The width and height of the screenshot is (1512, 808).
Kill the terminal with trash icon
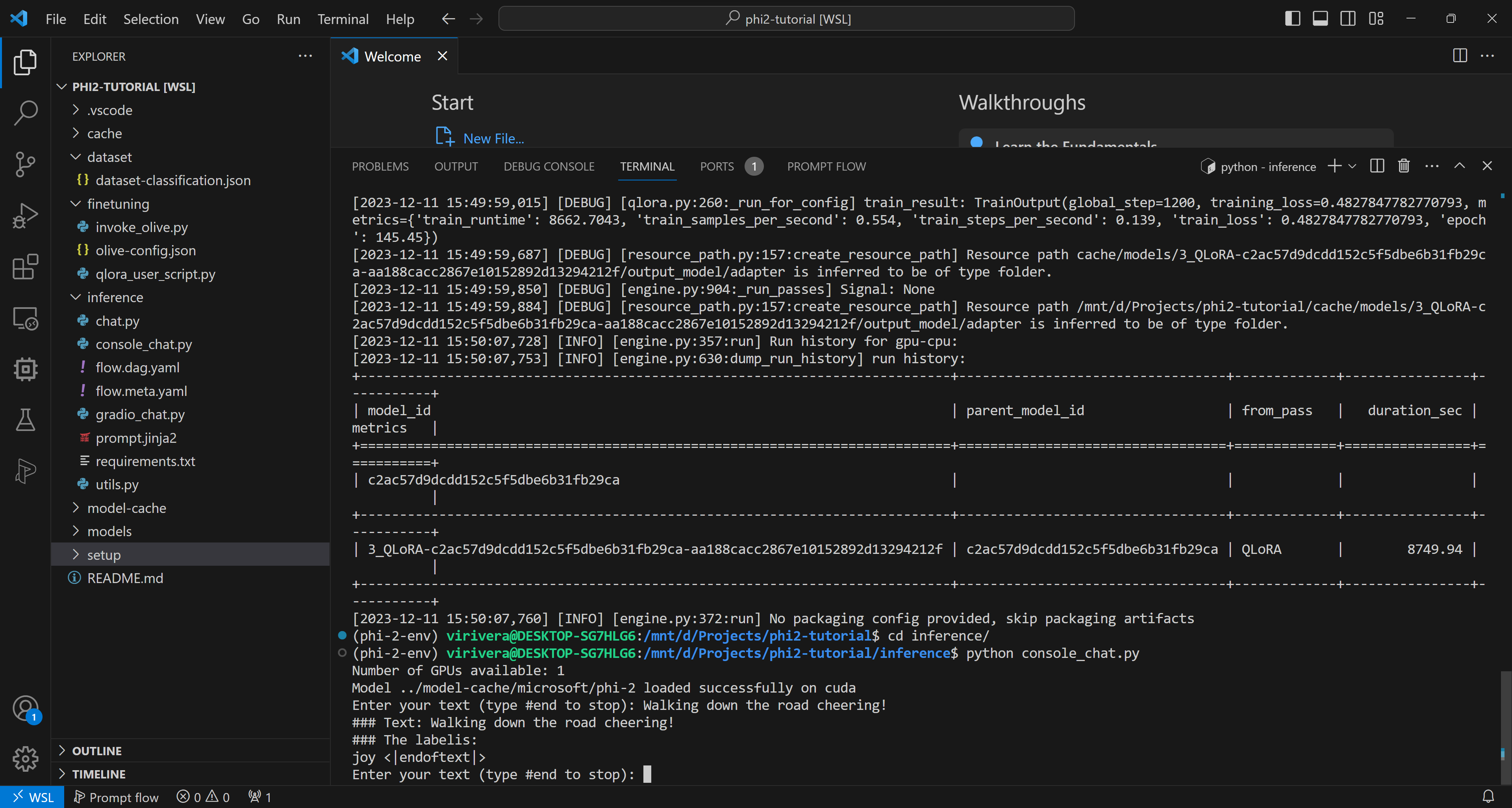click(x=1403, y=166)
